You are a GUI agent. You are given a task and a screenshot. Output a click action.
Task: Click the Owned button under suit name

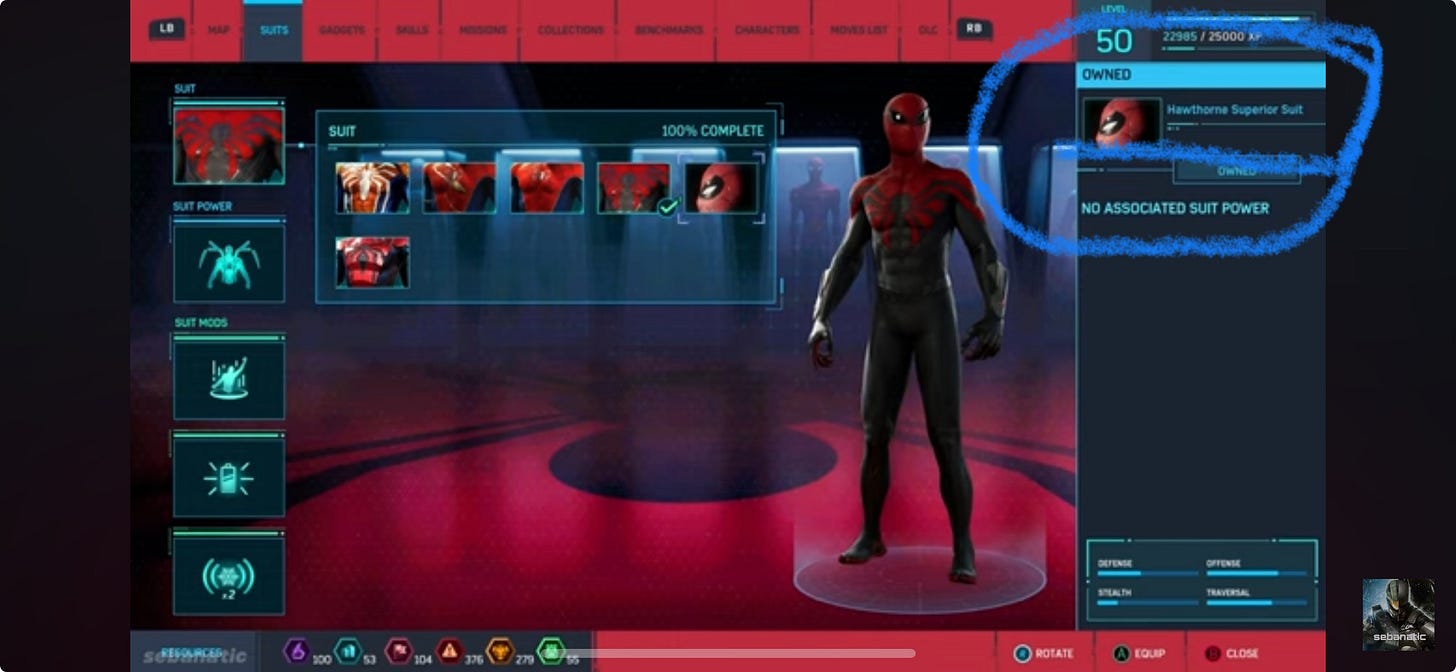[x=1236, y=171]
